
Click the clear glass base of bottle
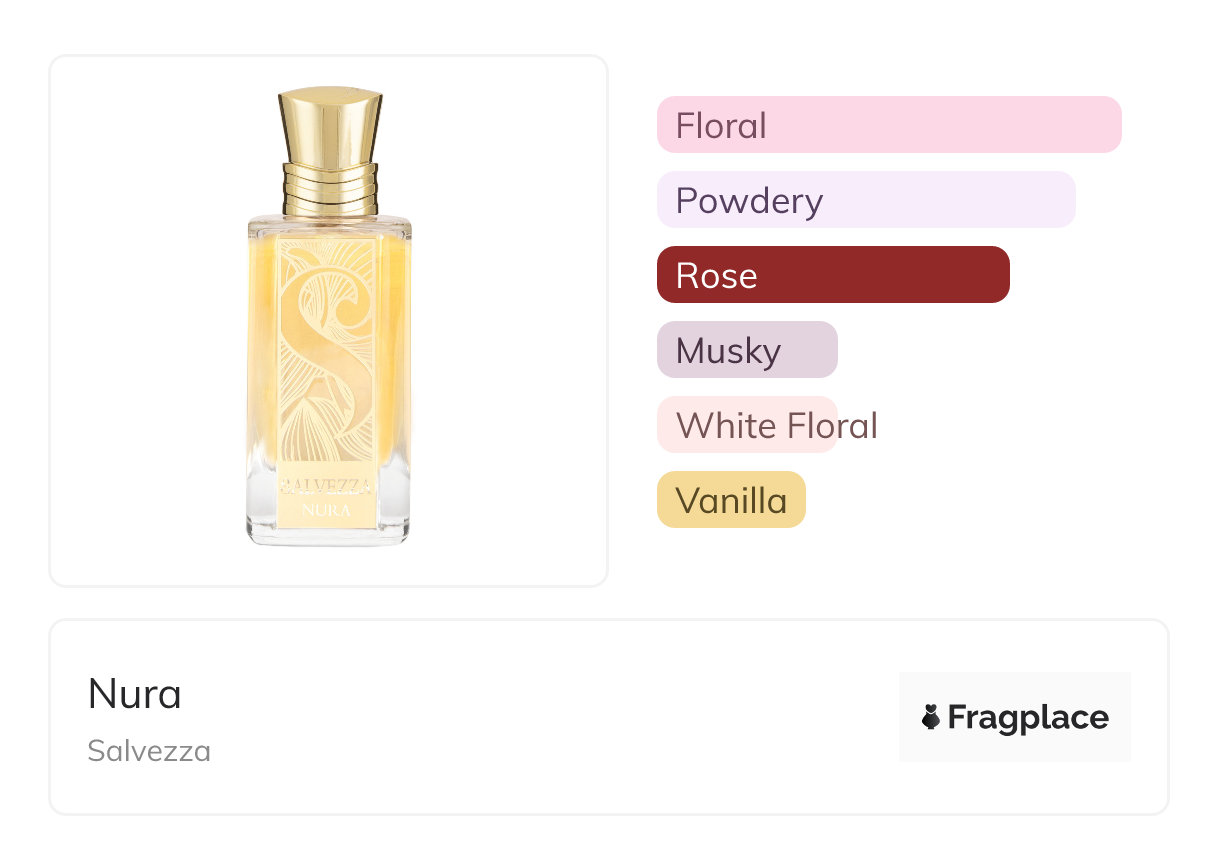[x=328, y=534]
